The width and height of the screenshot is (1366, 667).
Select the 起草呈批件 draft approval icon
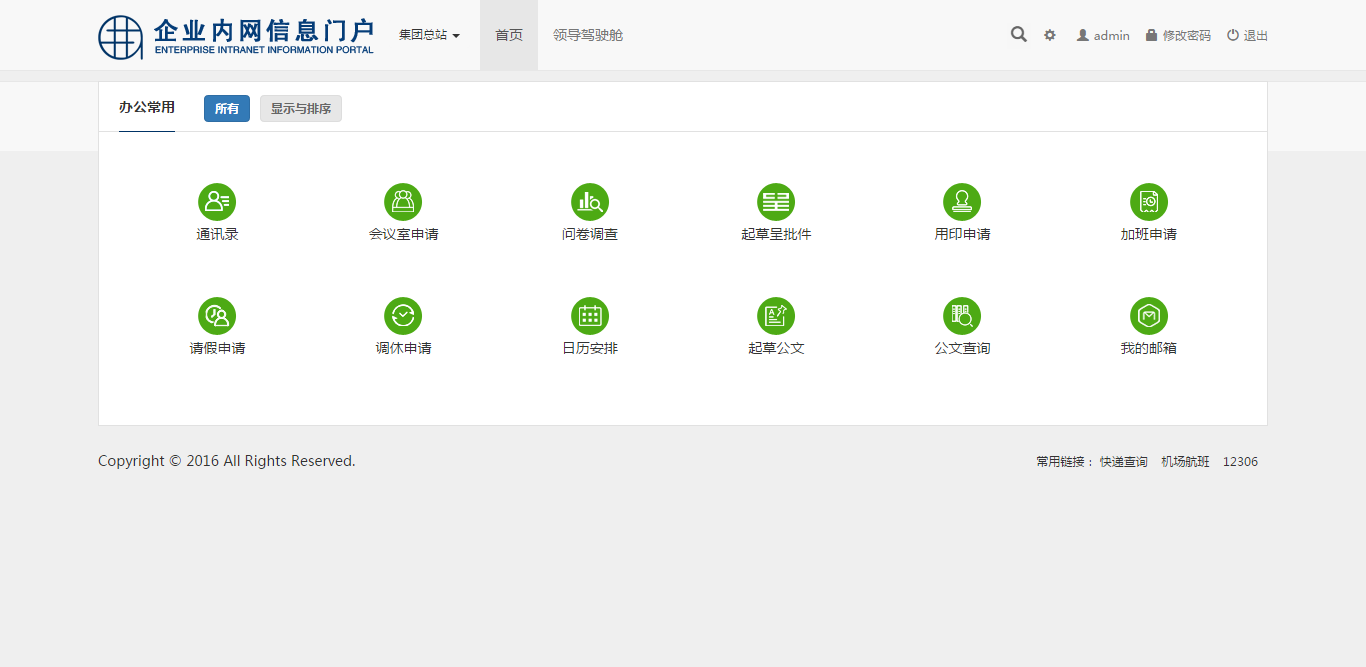(776, 202)
